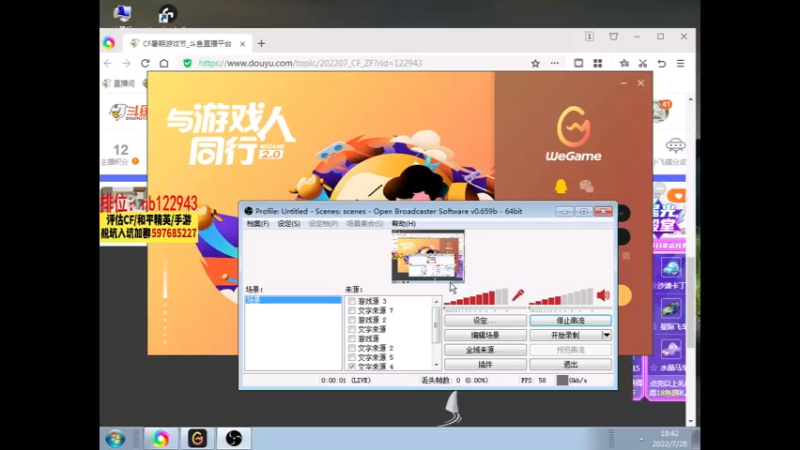Click the sources list scroll-up arrow
Viewport: 800px width, 450px height.
pyautogui.click(x=436, y=302)
